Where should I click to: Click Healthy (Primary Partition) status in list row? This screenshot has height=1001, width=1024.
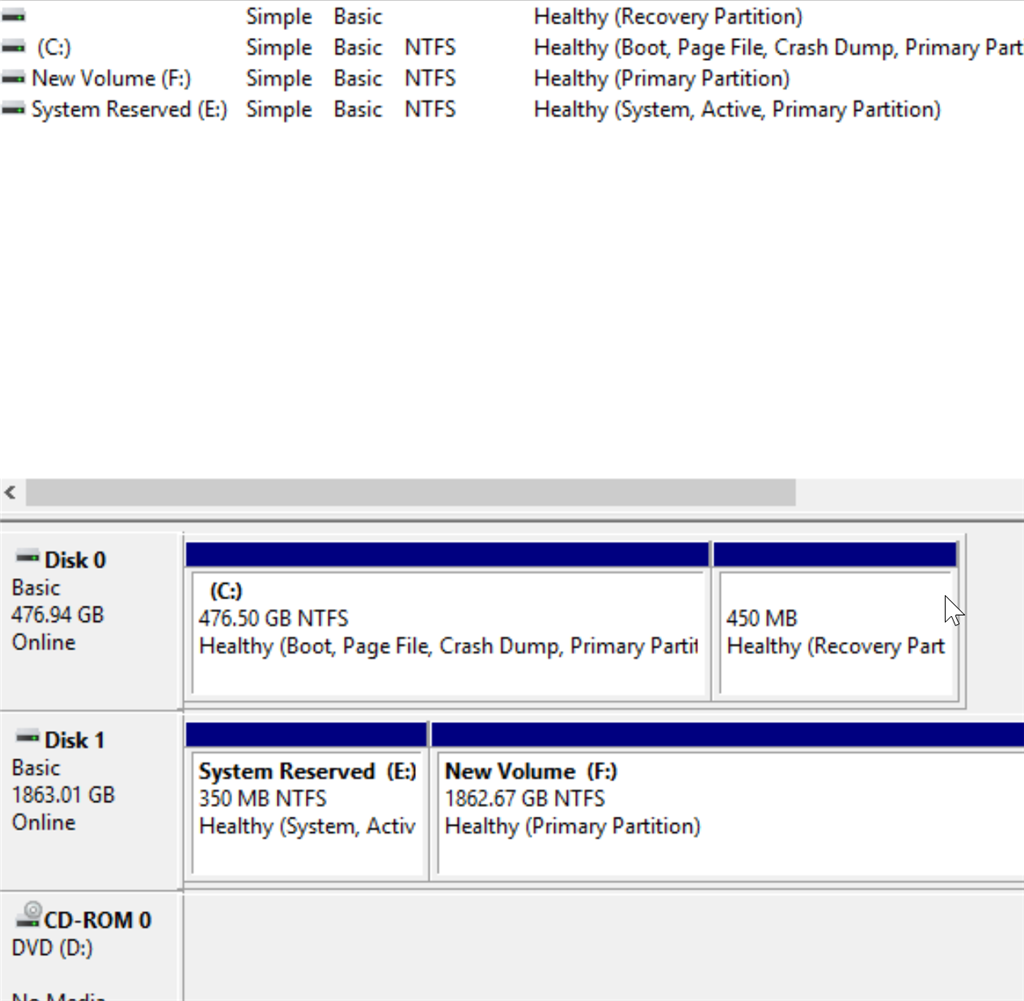[662, 78]
